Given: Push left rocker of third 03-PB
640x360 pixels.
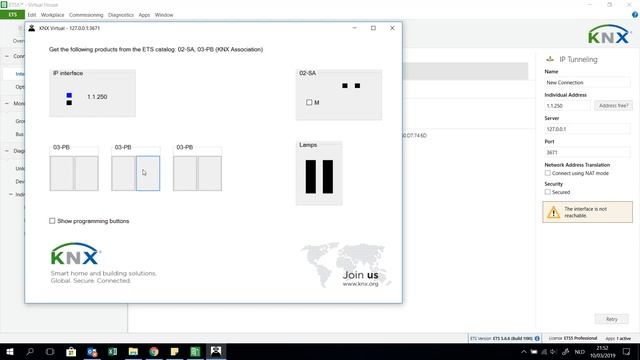Looking at the screenshot, I should coord(185,173).
